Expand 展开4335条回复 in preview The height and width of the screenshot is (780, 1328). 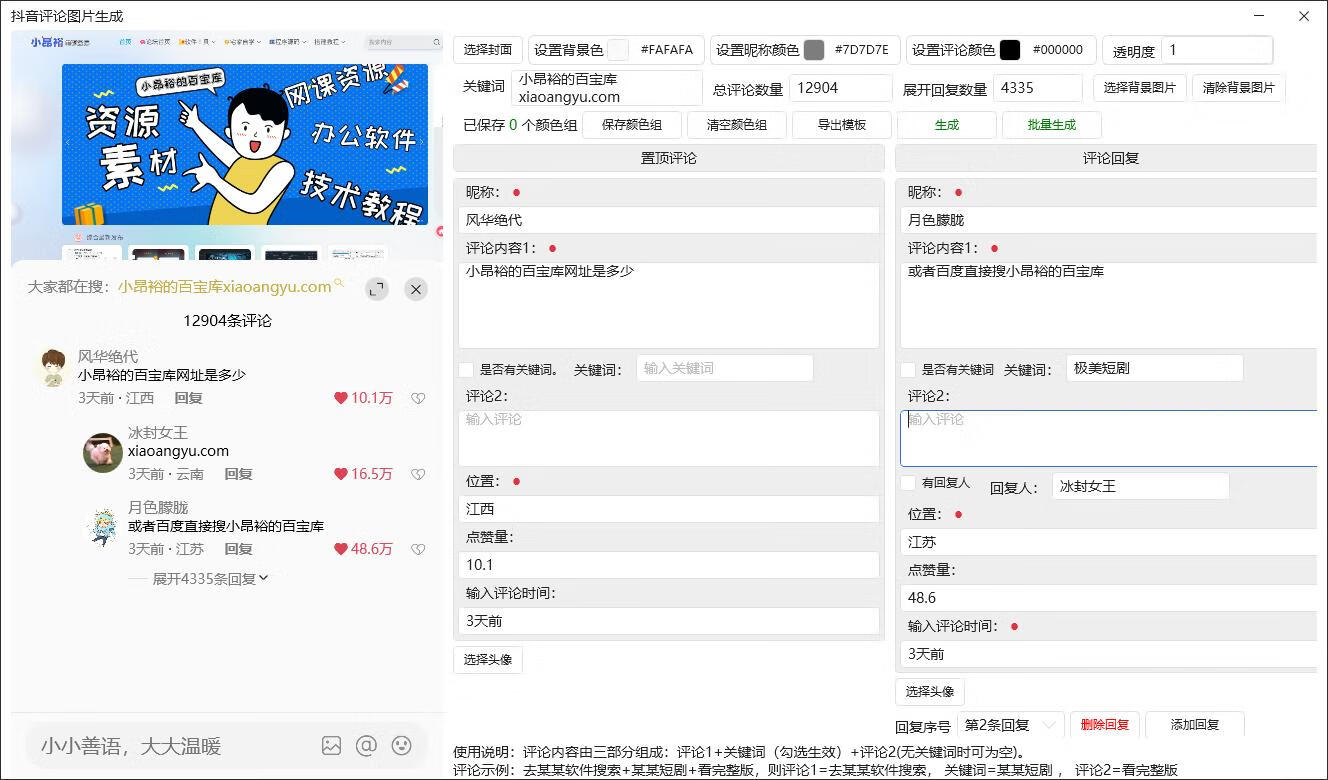coord(210,579)
